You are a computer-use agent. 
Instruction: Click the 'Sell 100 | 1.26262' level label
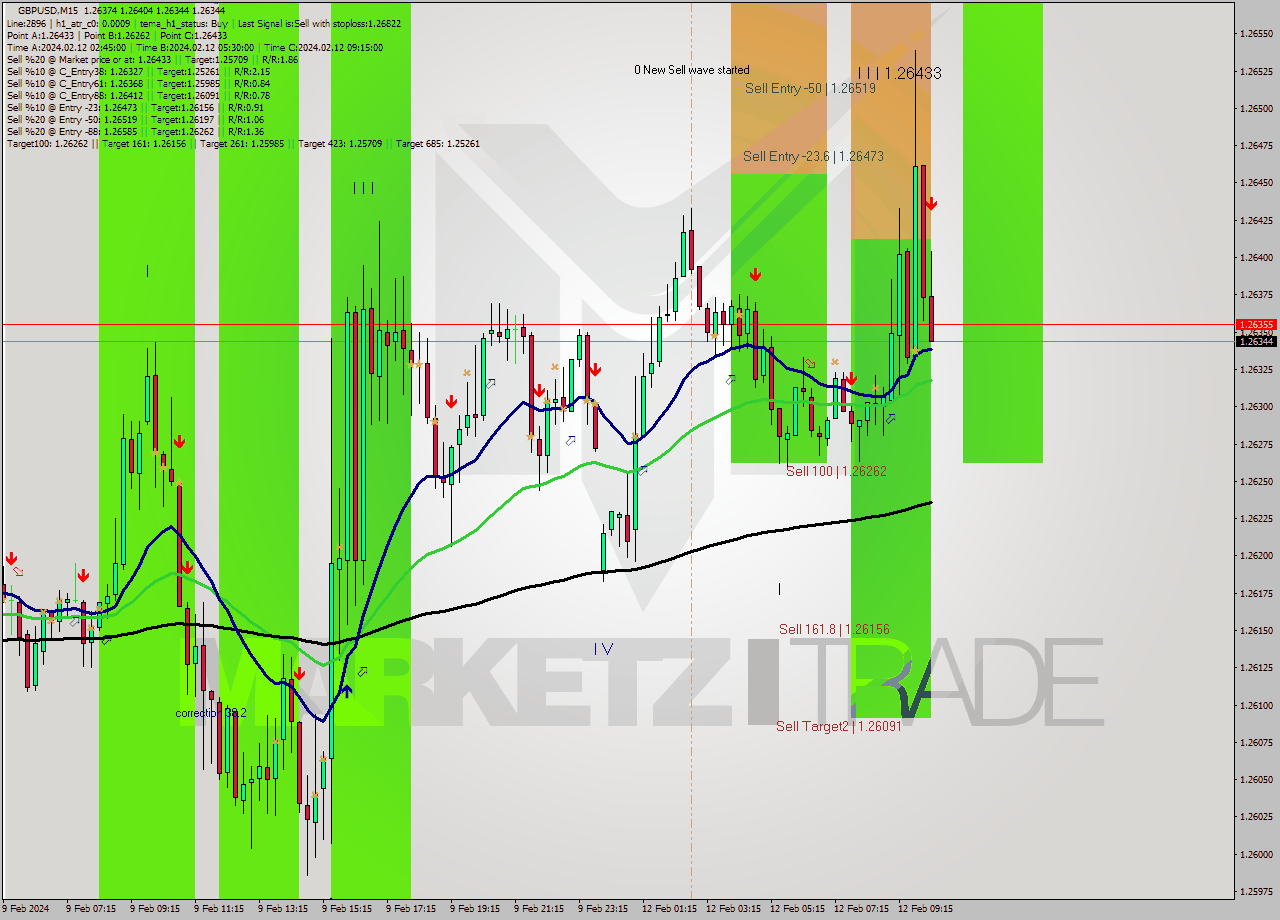pyautogui.click(x=836, y=471)
